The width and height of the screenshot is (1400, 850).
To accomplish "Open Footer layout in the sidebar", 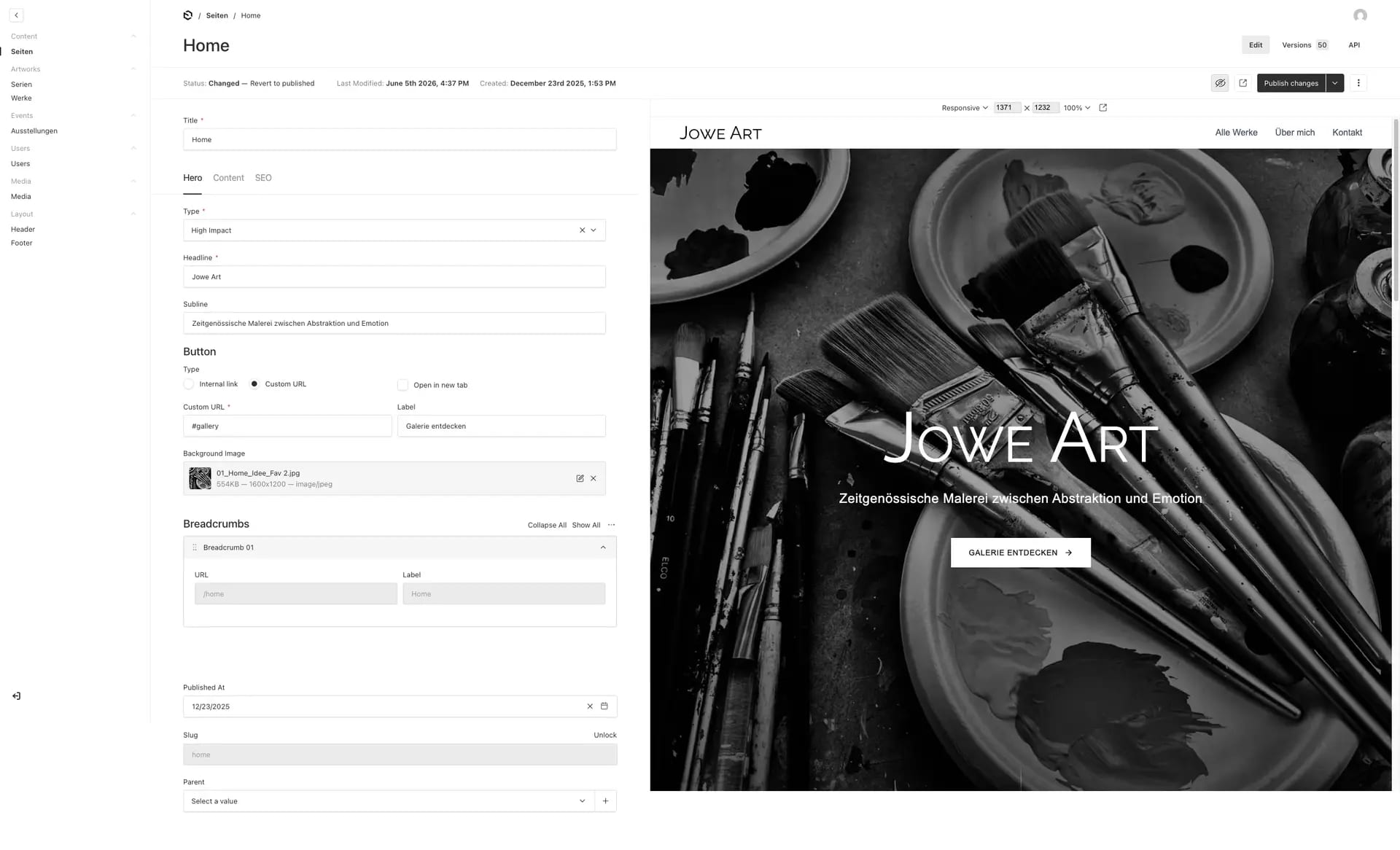I will pos(22,243).
